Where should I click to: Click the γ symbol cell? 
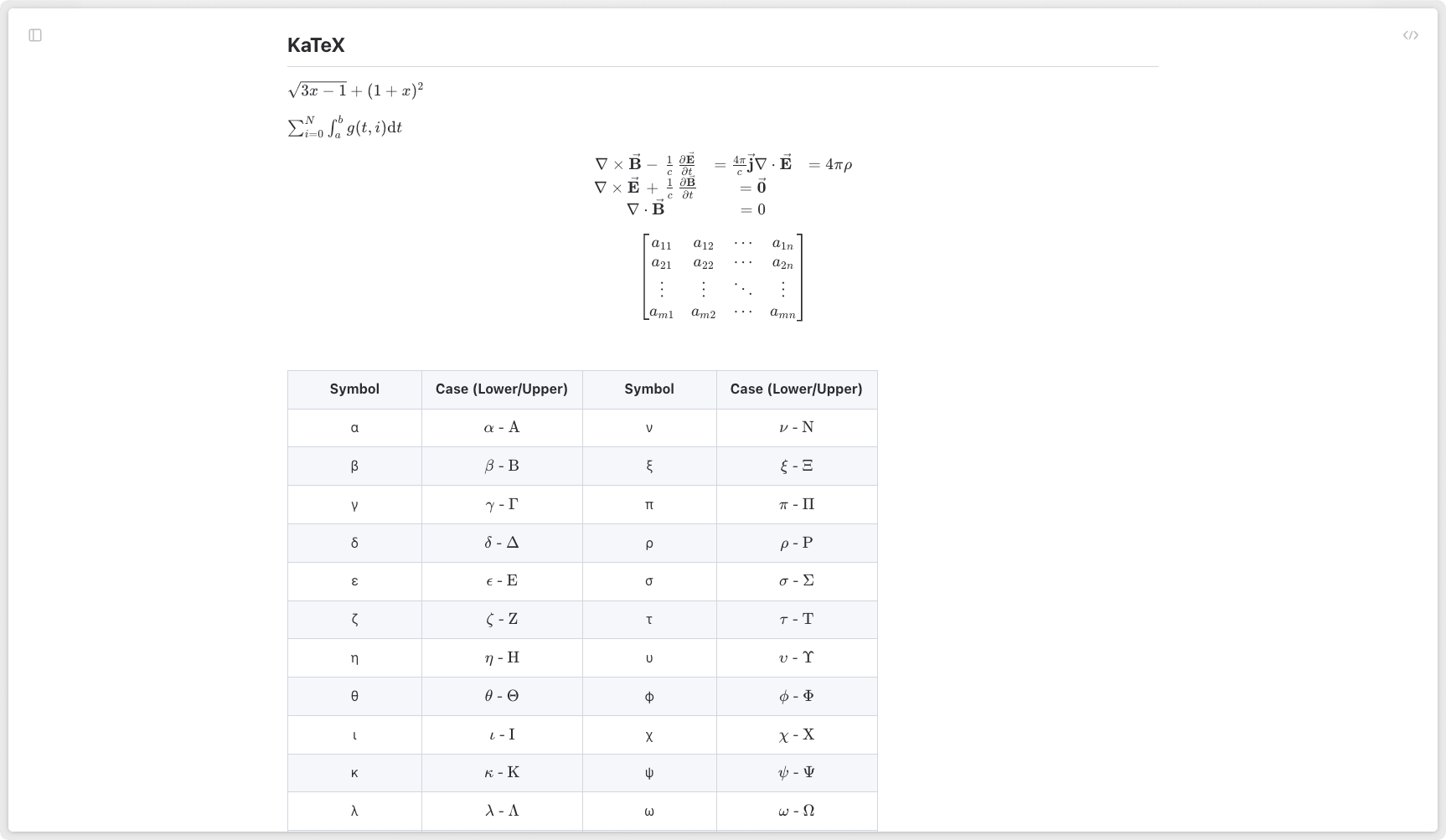[354, 505]
